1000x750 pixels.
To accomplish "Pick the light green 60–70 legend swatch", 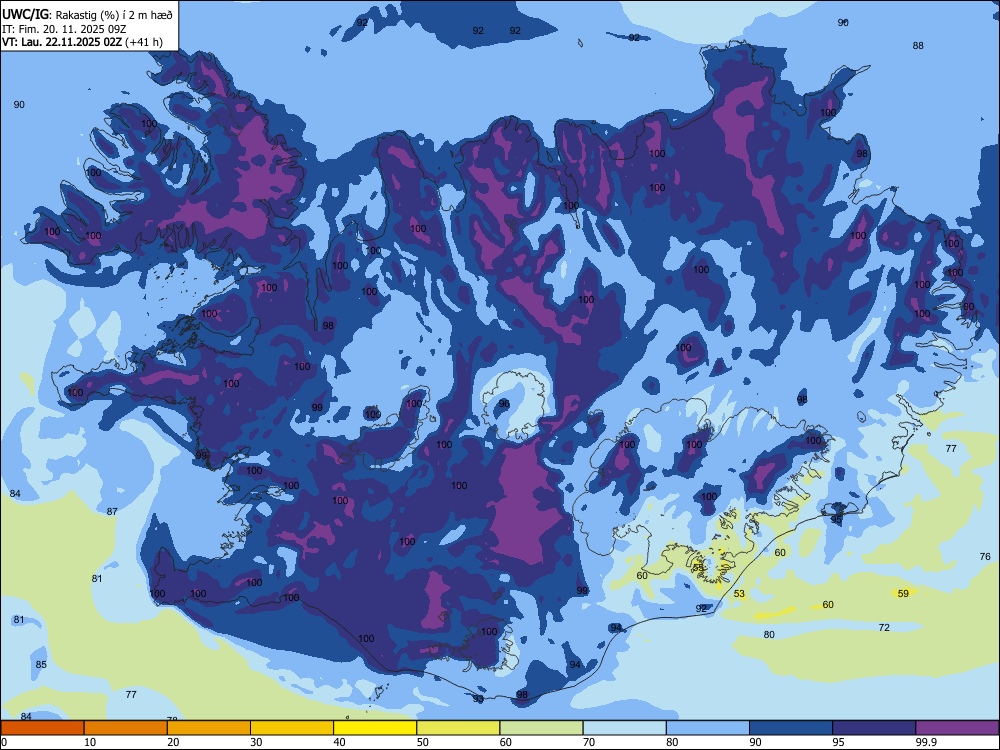I will point(541,728).
